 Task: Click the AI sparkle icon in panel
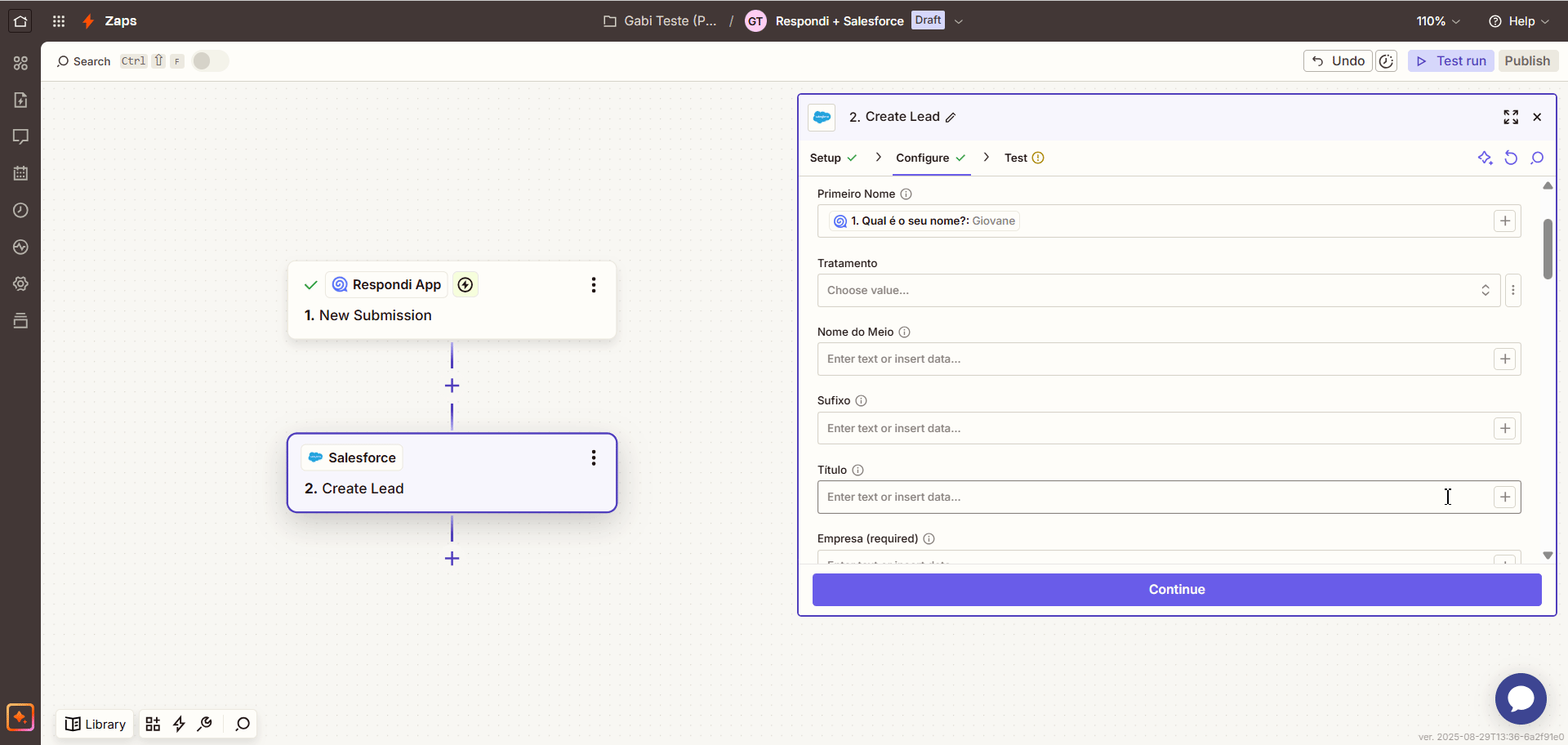point(1485,158)
